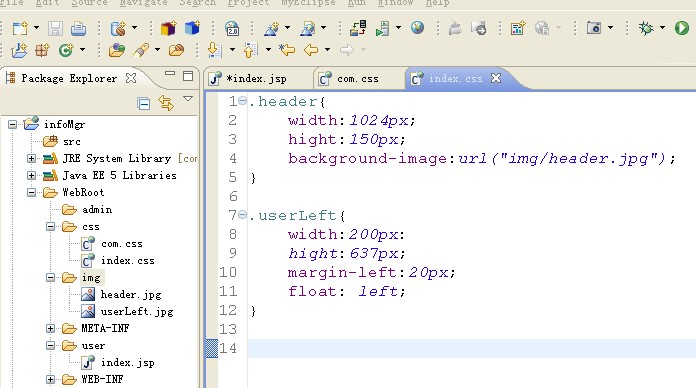Image resolution: width=696 pixels, height=388 pixels.
Task: Click the Save icon in toolbar
Action: (55, 28)
